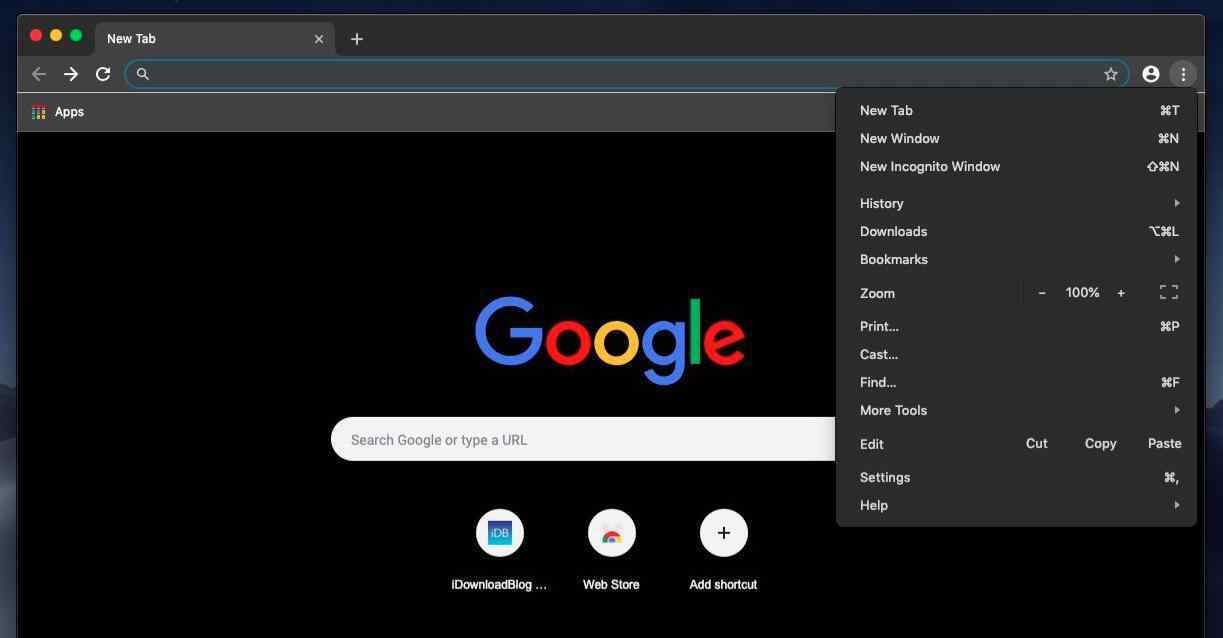Click Paste in the Edit row
Screen dimensions: 1223x638
(x=1165, y=443)
